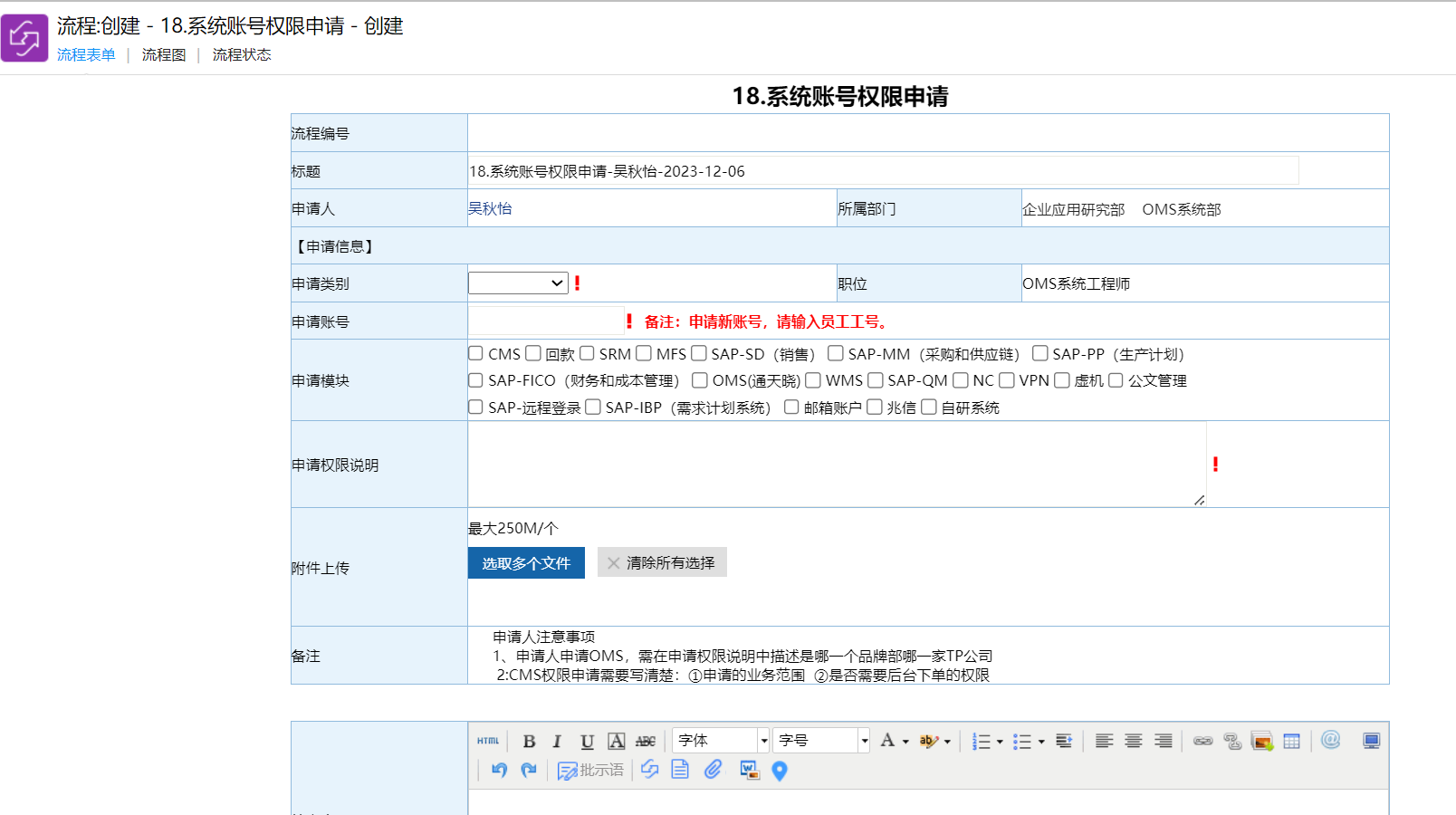Screen dimensions: 1456x815
Task: Expand bulleted list style arrow
Action: tap(1041, 742)
